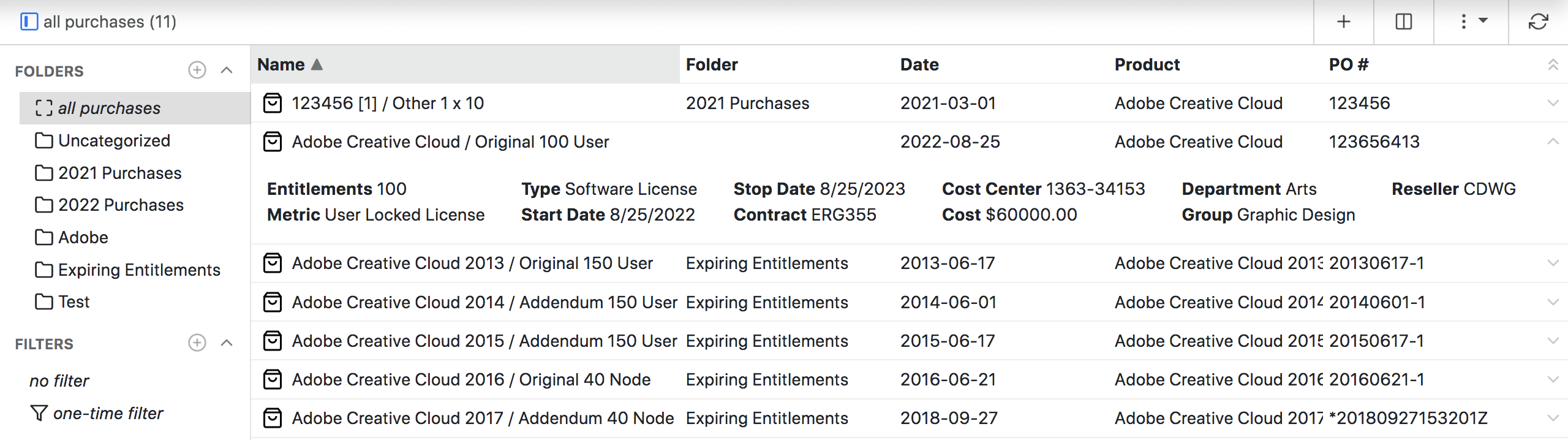1568x440 pixels.
Task: Collapse the Adobe Creative Cloud / Original 100 User details
Action: click(x=1555, y=142)
